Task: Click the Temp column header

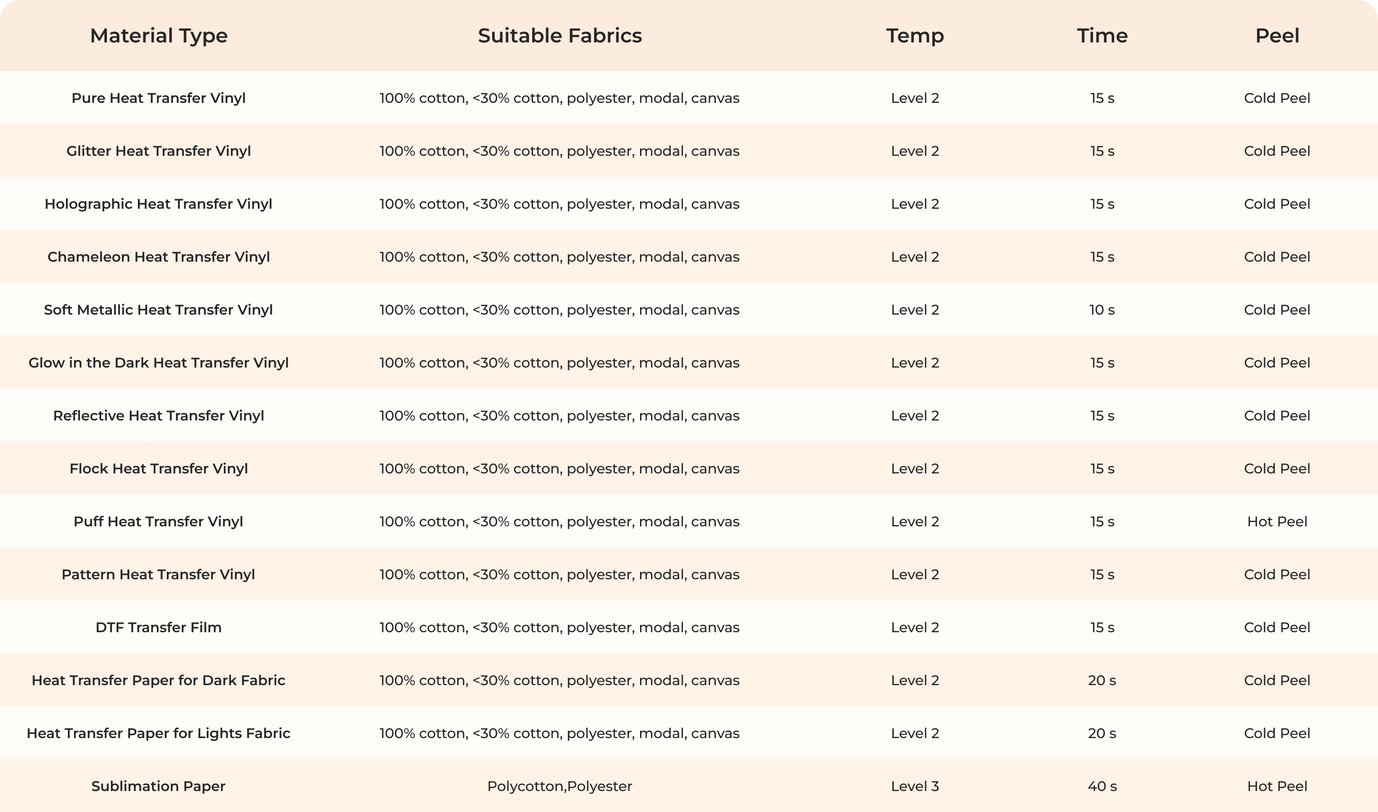Action: click(x=915, y=36)
